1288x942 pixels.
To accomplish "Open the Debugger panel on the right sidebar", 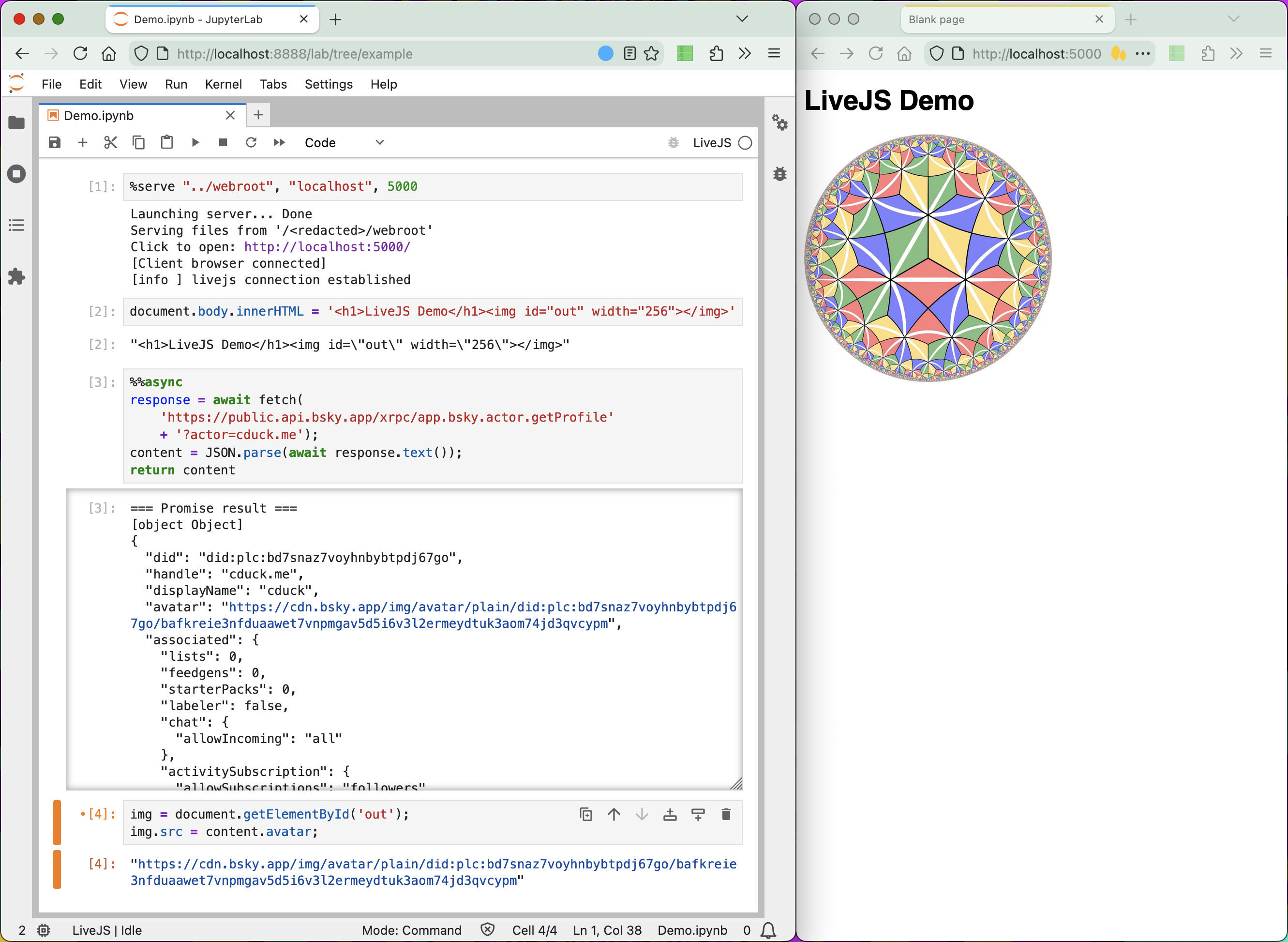I will [x=779, y=174].
